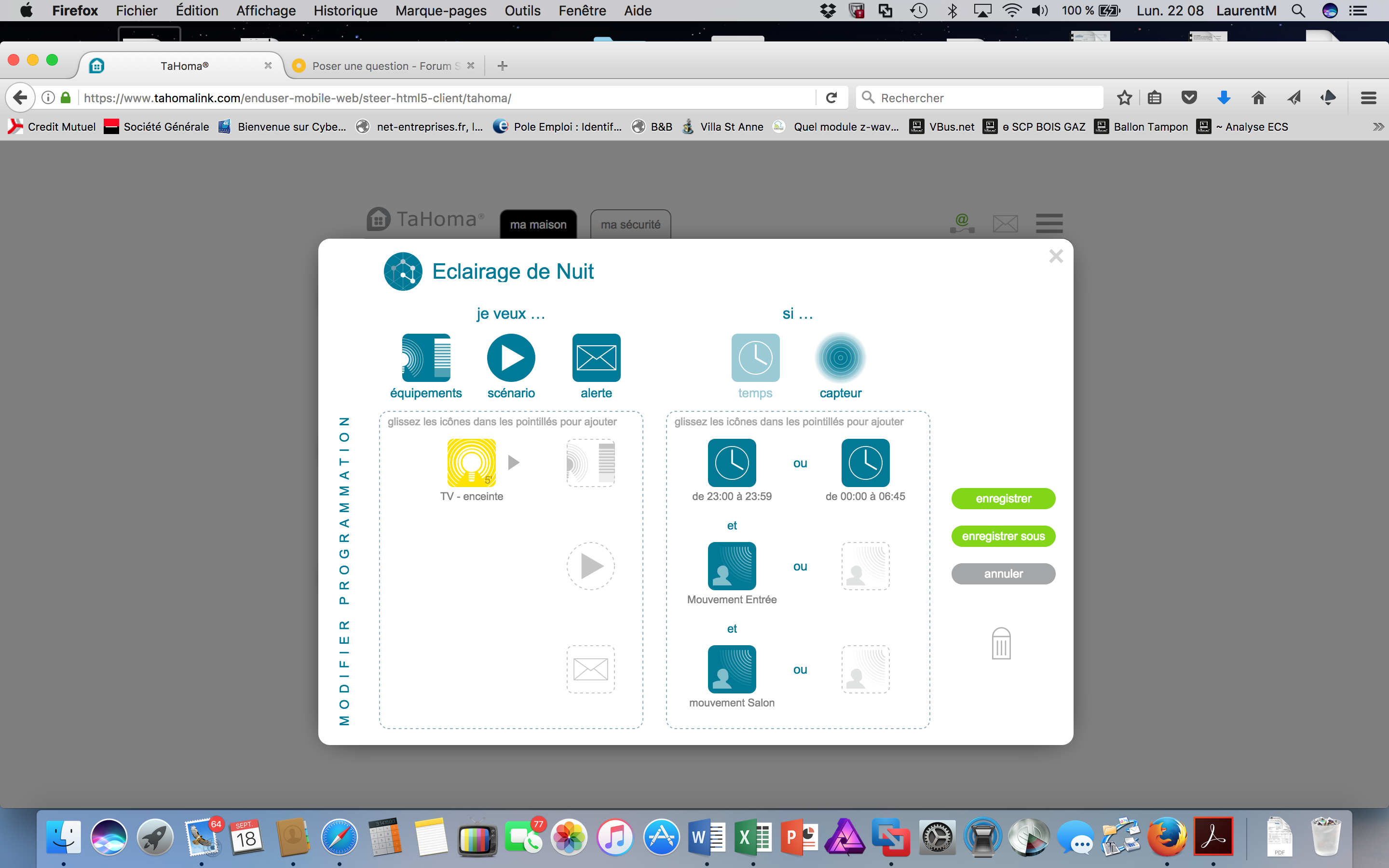Click the scénario play icon
Viewport: 1389px width, 868px height.
coord(511,358)
